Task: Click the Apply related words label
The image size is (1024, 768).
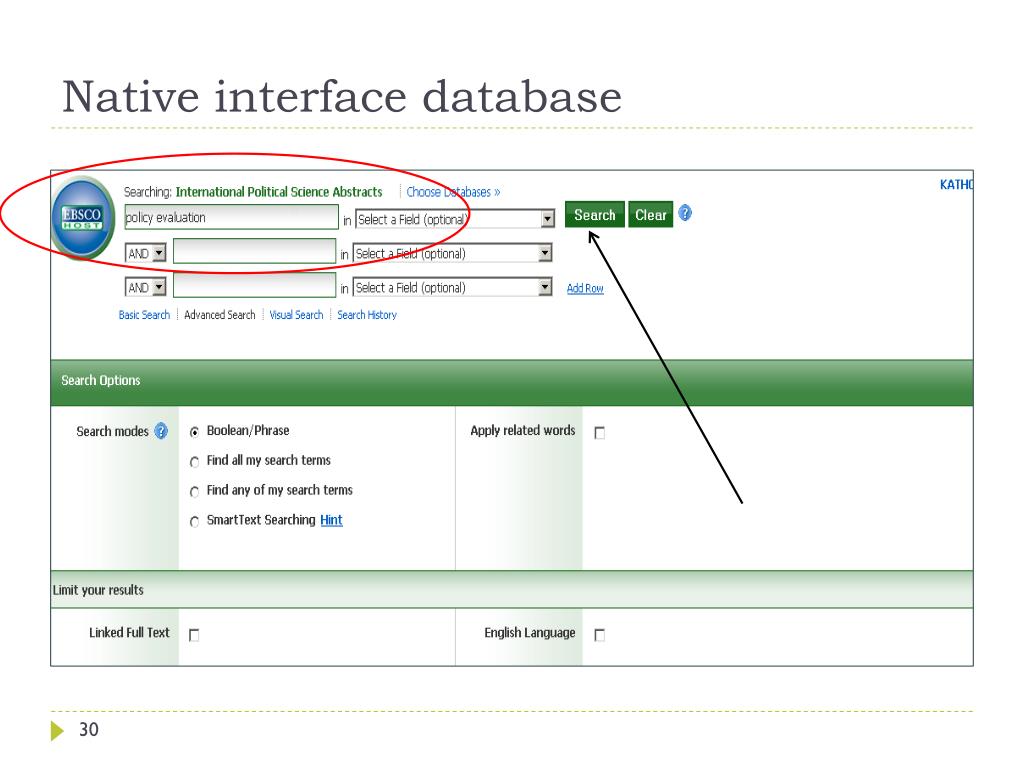Action: (x=522, y=430)
